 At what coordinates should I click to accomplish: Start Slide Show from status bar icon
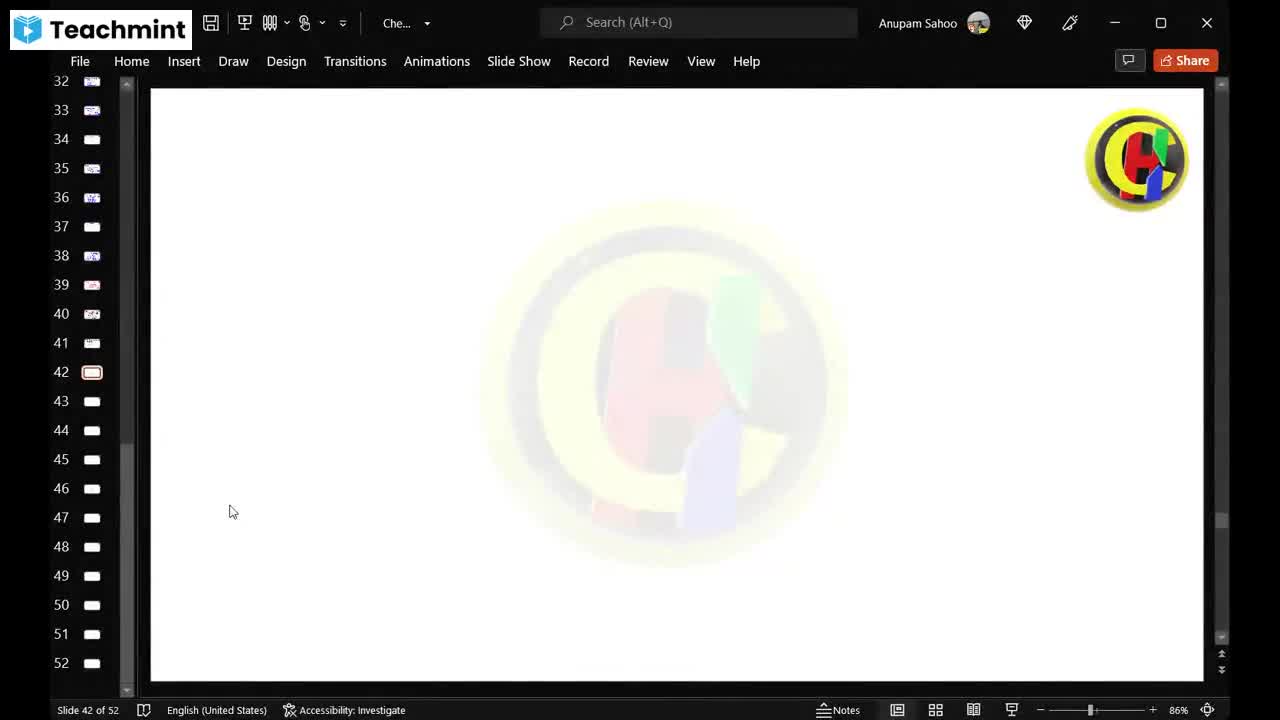[x=1012, y=710]
